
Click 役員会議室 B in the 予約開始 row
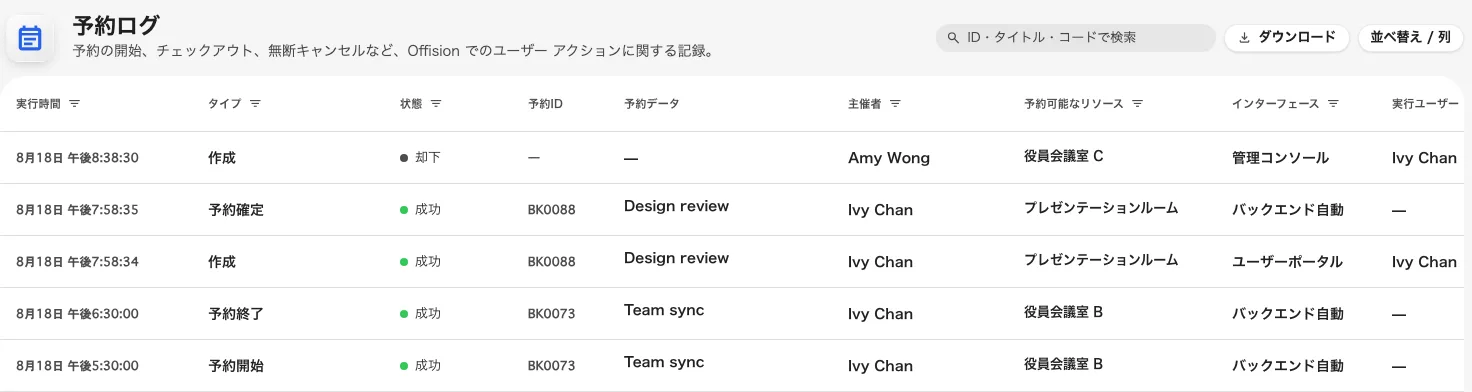[x=1063, y=364]
